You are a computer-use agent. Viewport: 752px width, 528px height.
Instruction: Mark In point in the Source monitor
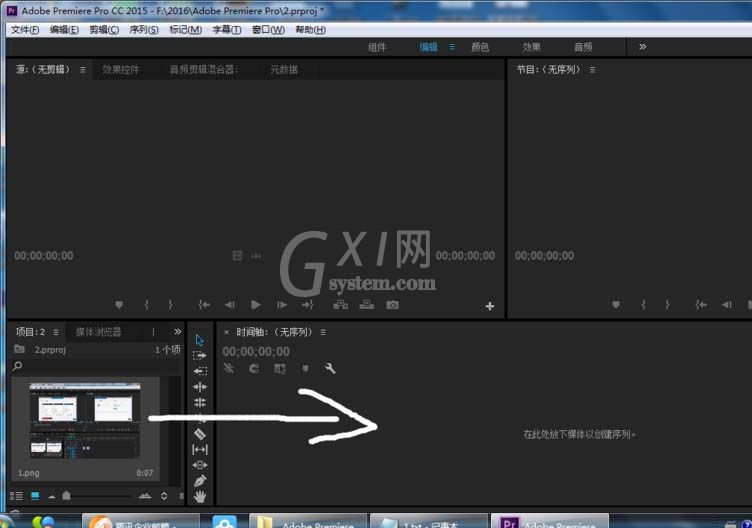click(146, 305)
